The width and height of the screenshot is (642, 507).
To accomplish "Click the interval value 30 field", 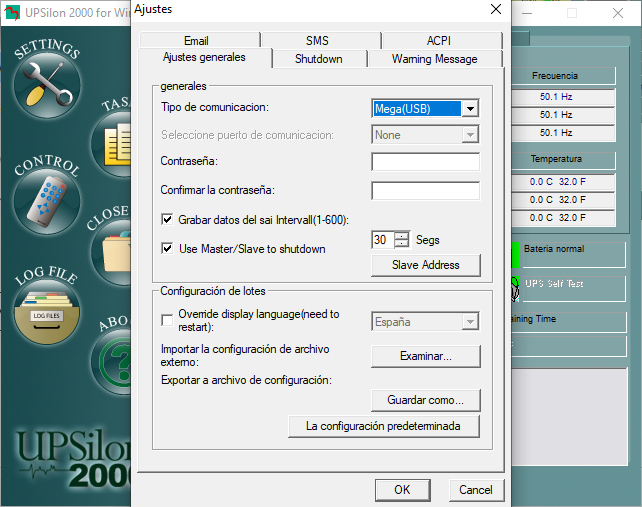I will [x=383, y=240].
